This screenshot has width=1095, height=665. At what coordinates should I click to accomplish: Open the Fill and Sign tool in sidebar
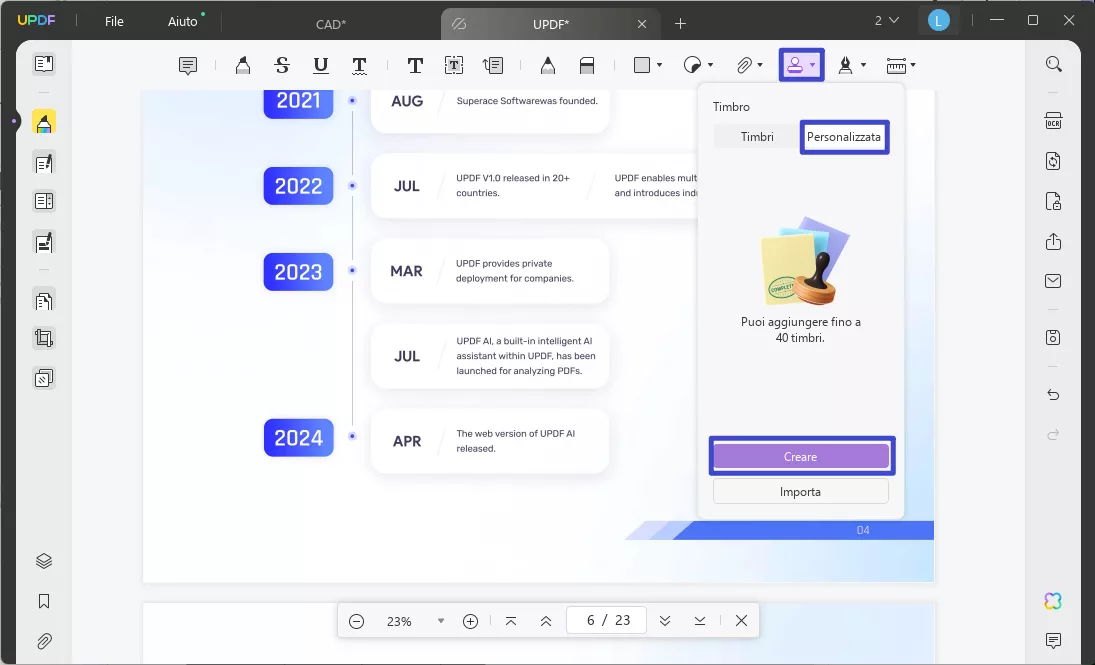point(44,242)
